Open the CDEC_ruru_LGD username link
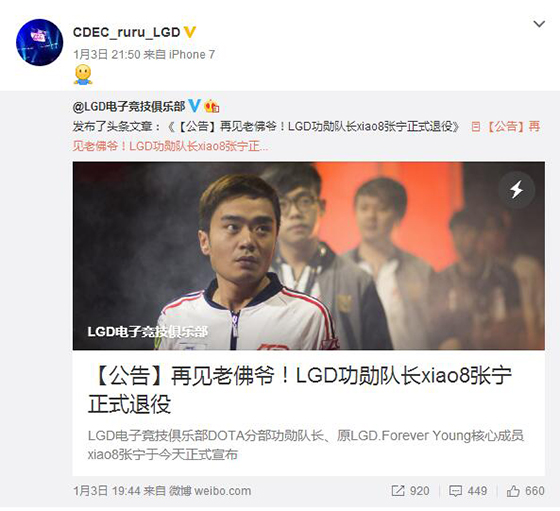Image resolution: width=560 pixels, height=511 pixels. point(126,32)
